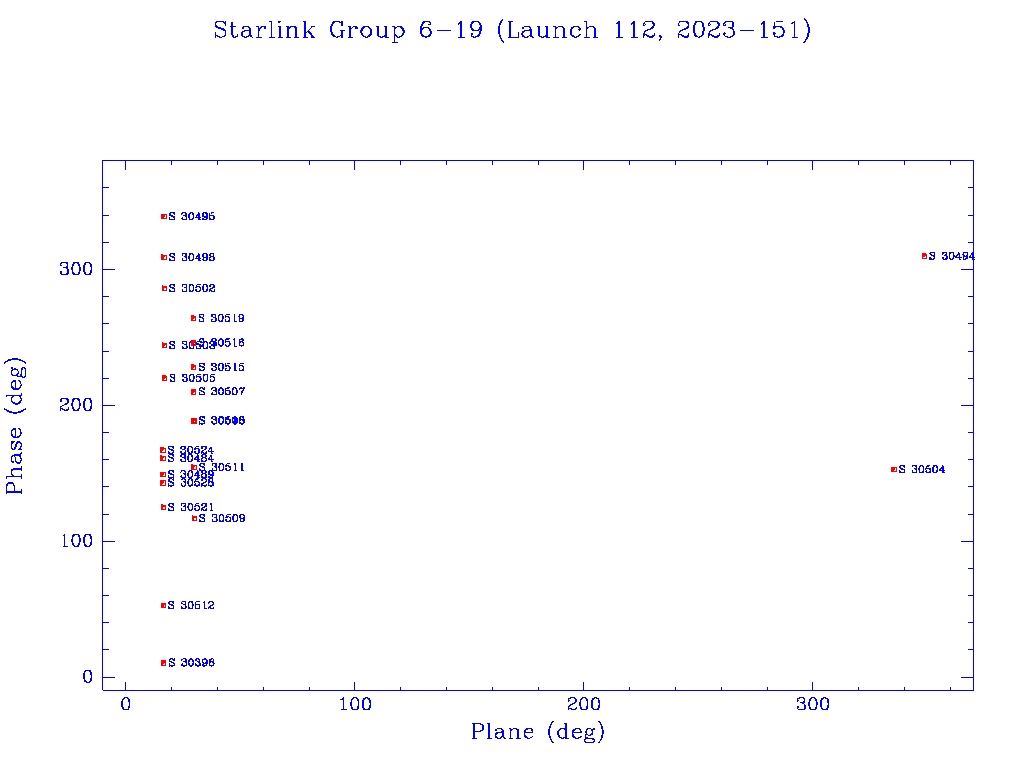Screen dimensions: 1024x768
Task: Select the S 30512 satellite label
Action: (x=191, y=605)
